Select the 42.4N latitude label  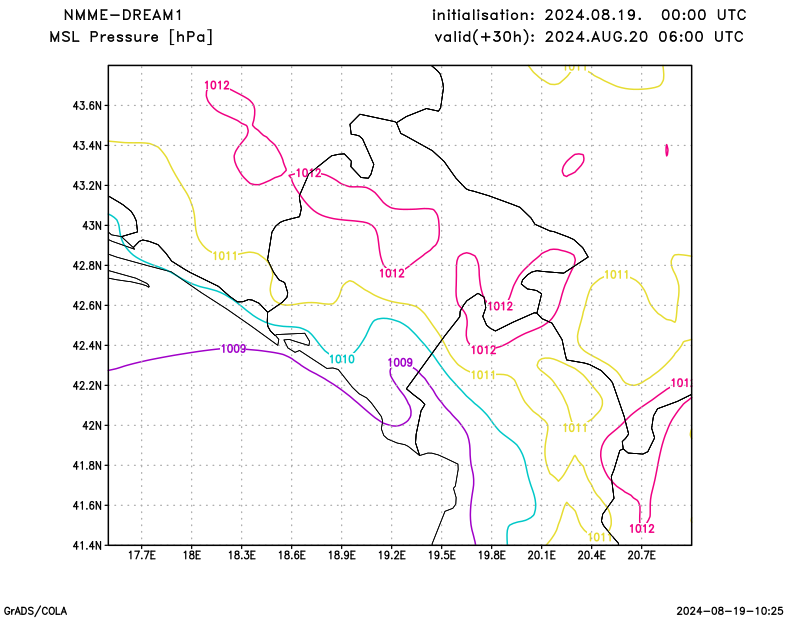tap(87, 346)
